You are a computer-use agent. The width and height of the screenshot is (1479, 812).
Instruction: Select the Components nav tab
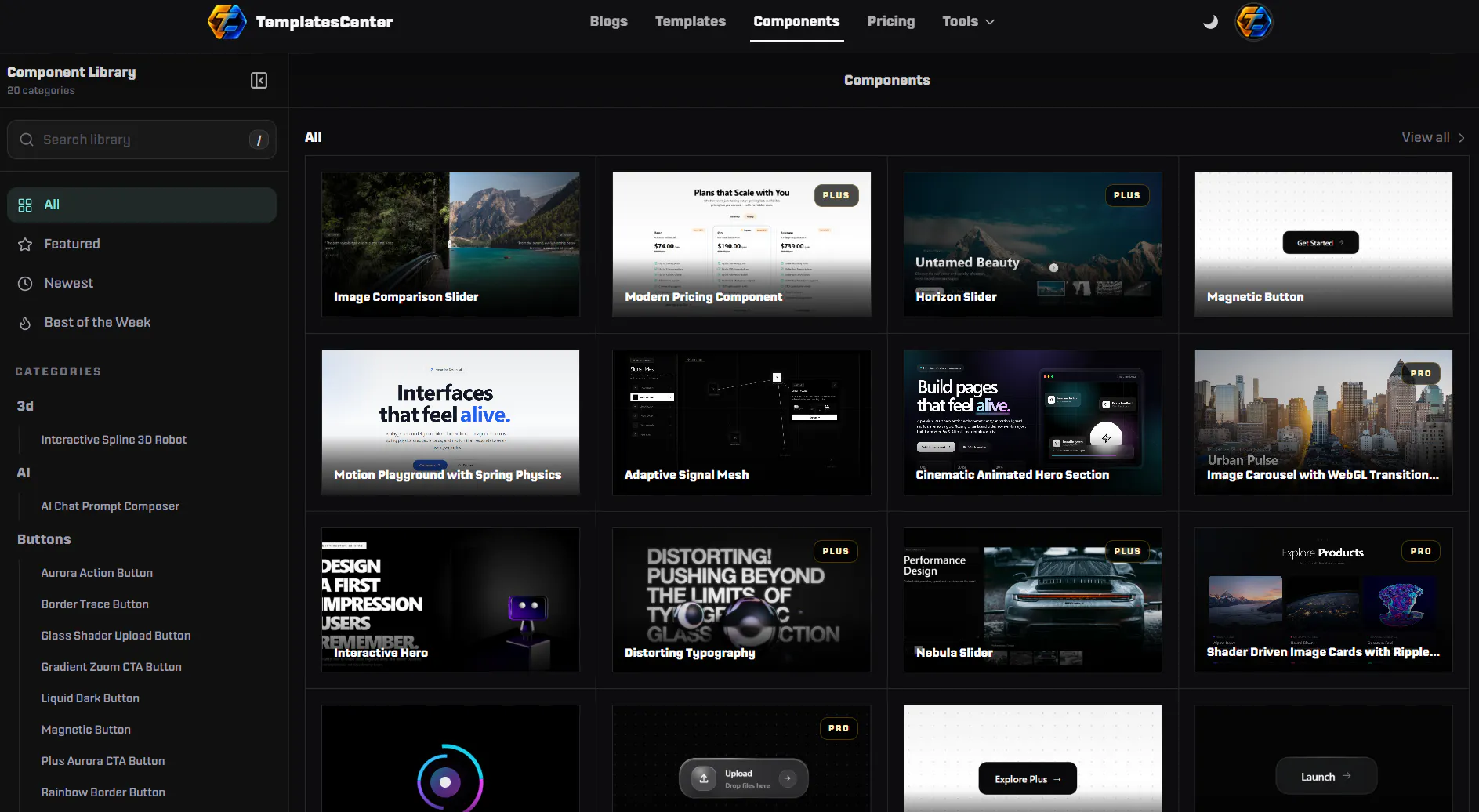(796, 21)
